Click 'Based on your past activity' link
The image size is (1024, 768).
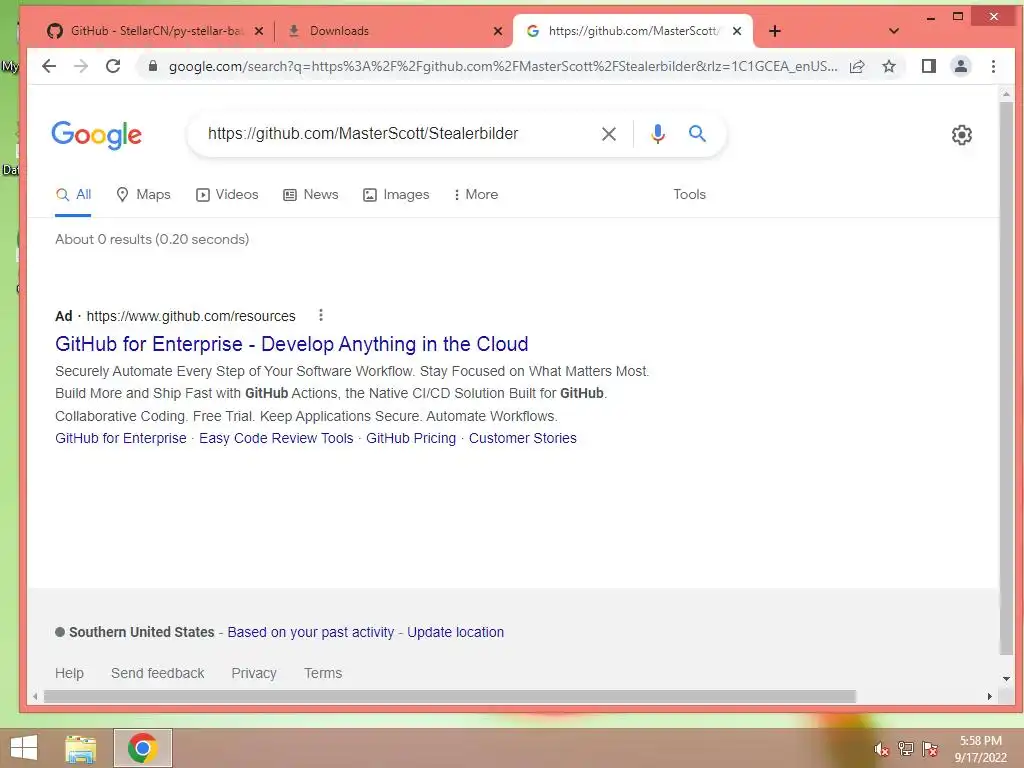[311, 632]
